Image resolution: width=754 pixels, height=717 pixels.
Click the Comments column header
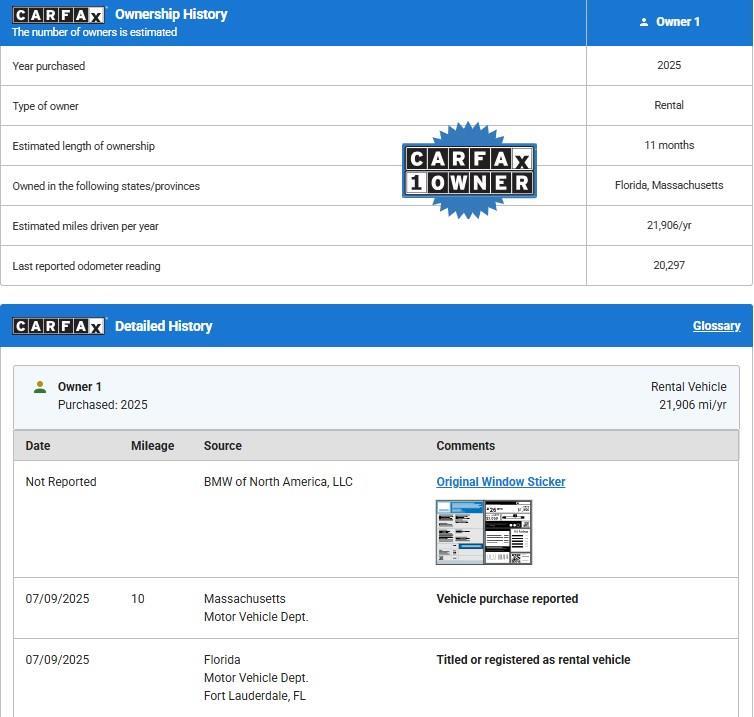pos(465,446)
